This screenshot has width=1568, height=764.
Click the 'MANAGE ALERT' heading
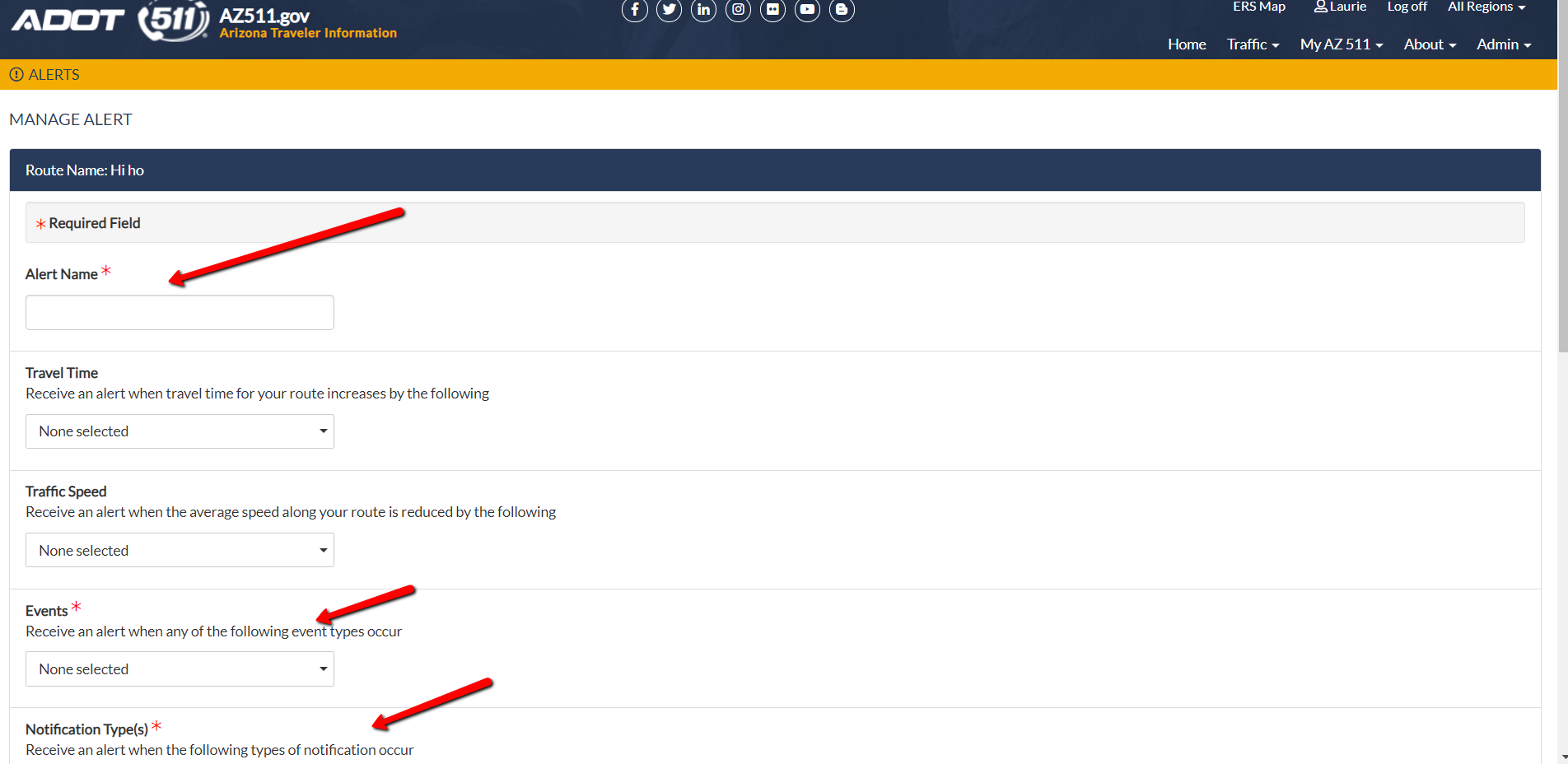(x=71, y=119)
